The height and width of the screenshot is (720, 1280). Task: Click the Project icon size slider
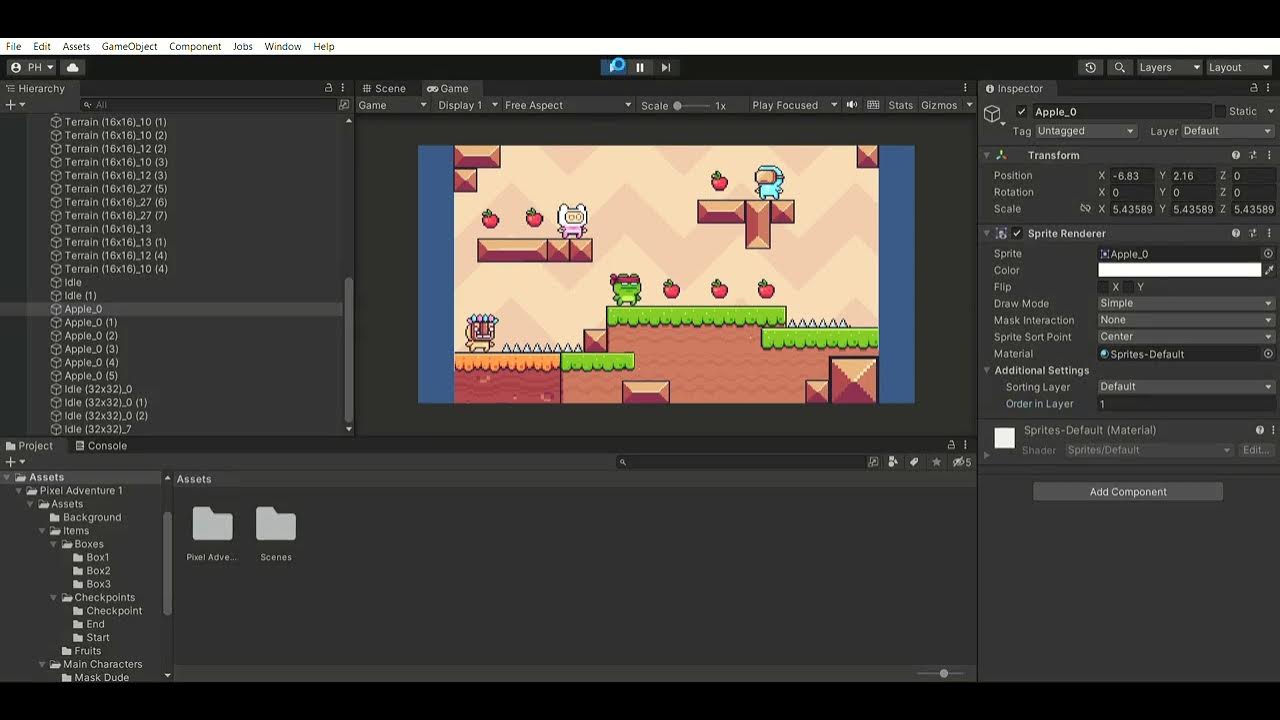[x=943, y=673]
